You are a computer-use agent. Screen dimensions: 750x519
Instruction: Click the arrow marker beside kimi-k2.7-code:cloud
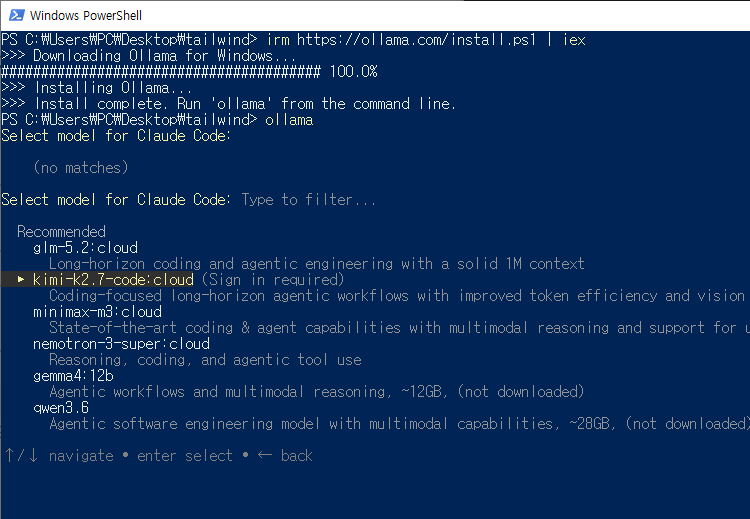click(21, 279)
